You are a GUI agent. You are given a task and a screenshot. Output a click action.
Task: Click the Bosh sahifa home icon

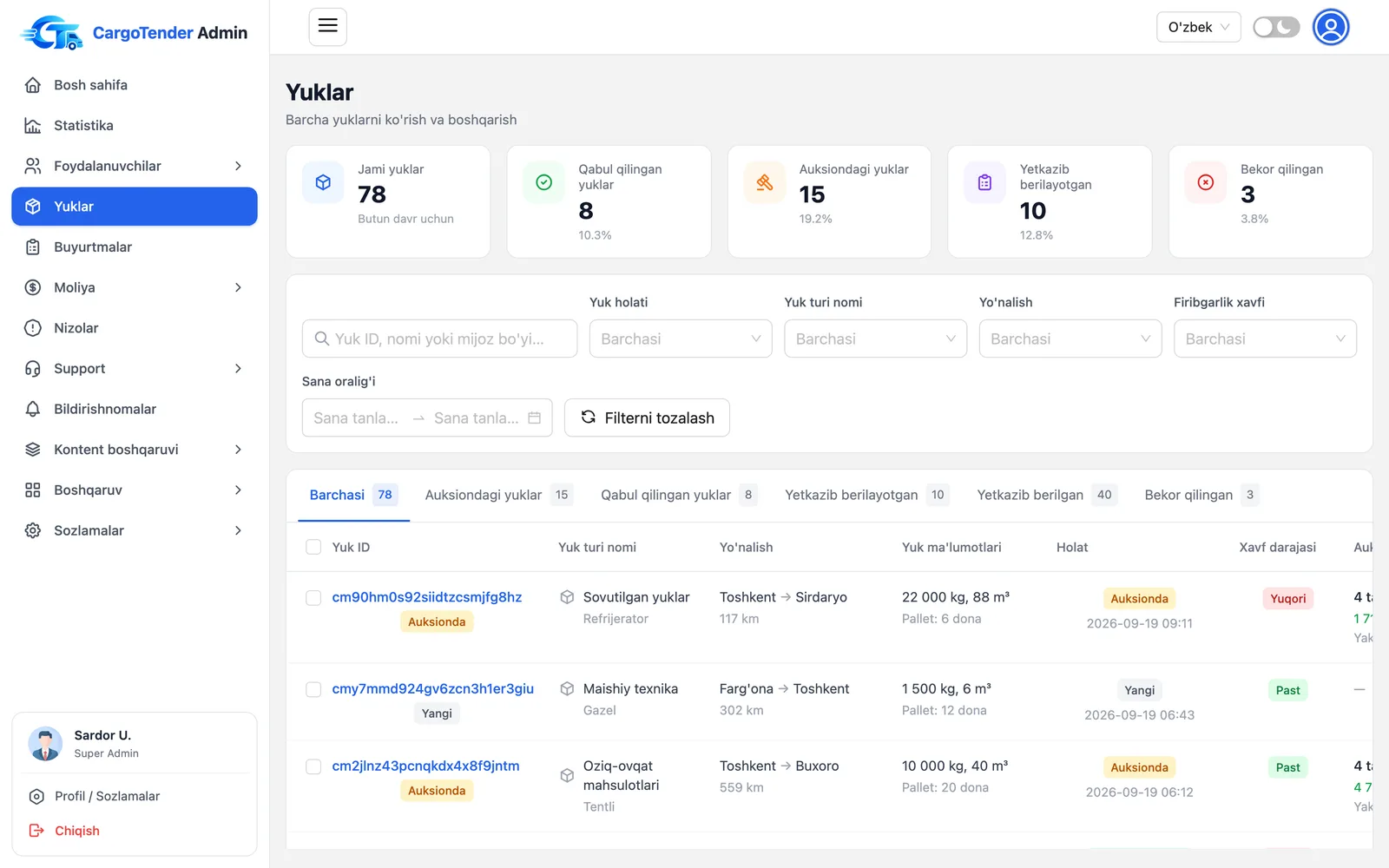pos(33,85)
